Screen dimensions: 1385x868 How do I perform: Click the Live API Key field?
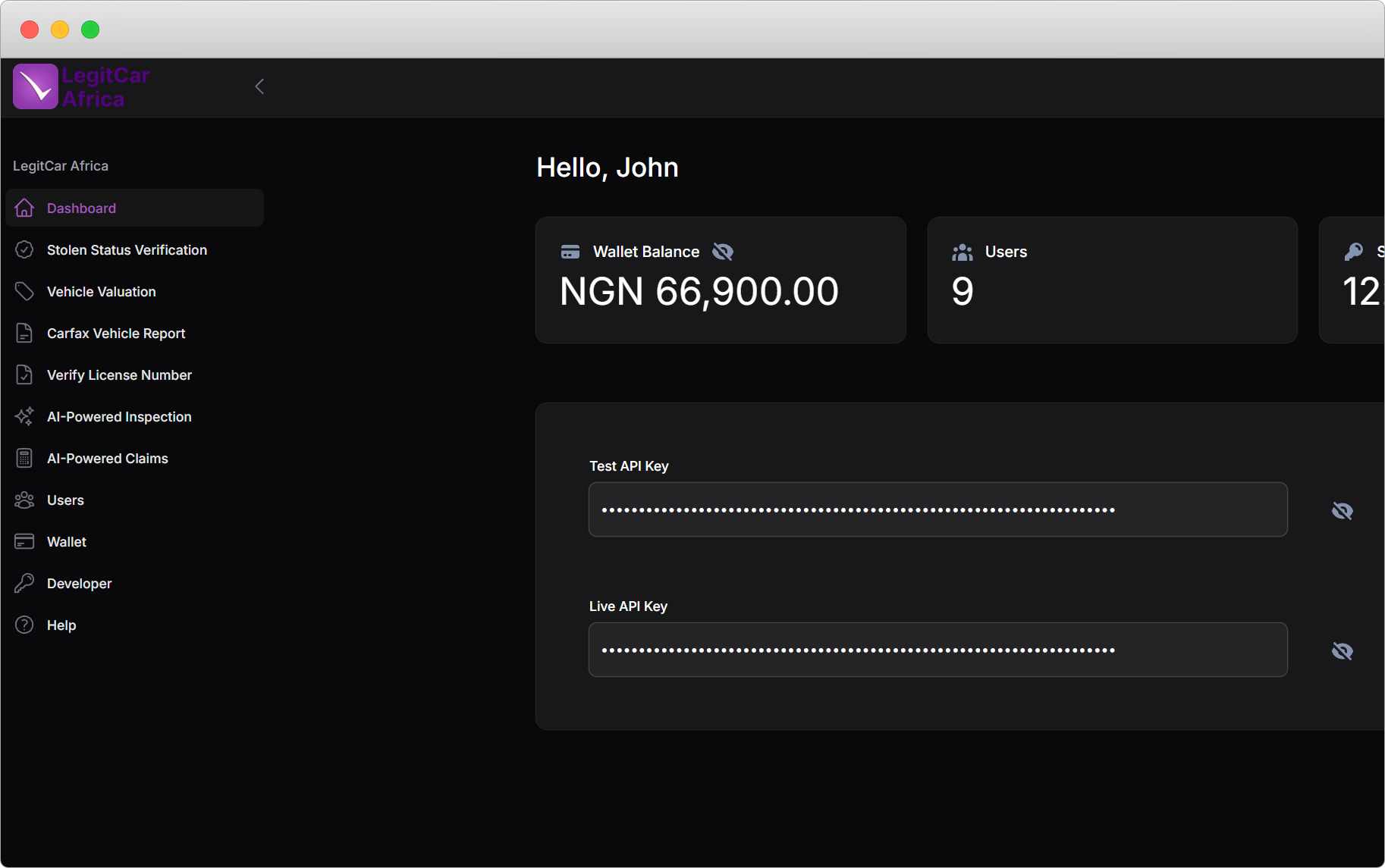point(937,650)
